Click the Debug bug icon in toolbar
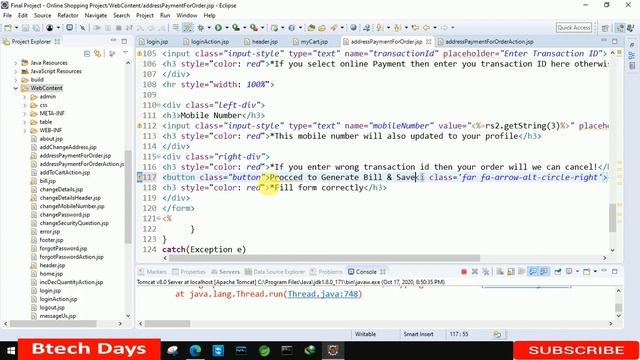 click(x=200, y=28)
